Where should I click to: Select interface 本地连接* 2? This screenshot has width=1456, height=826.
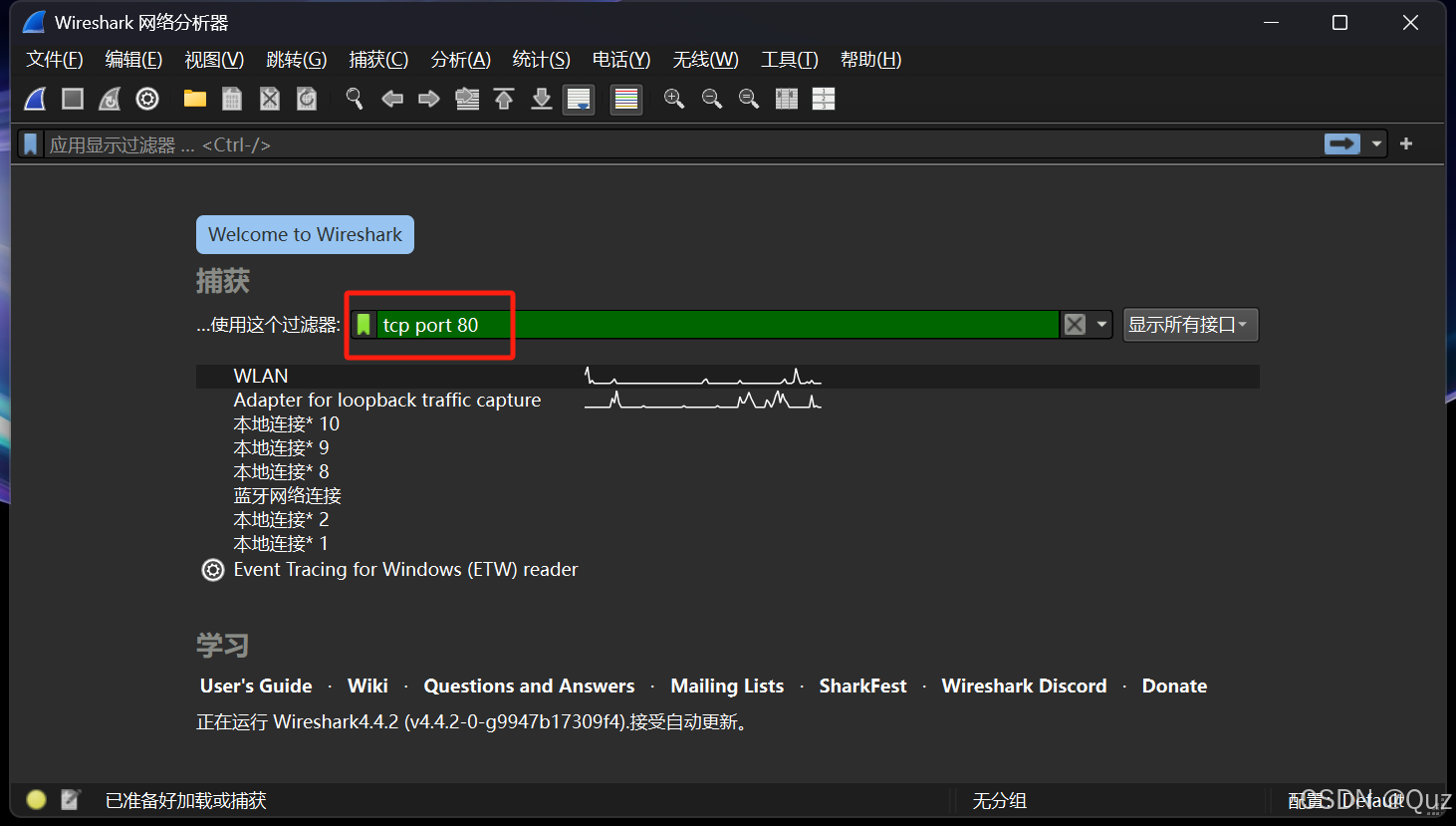click(x=281, y=519)
